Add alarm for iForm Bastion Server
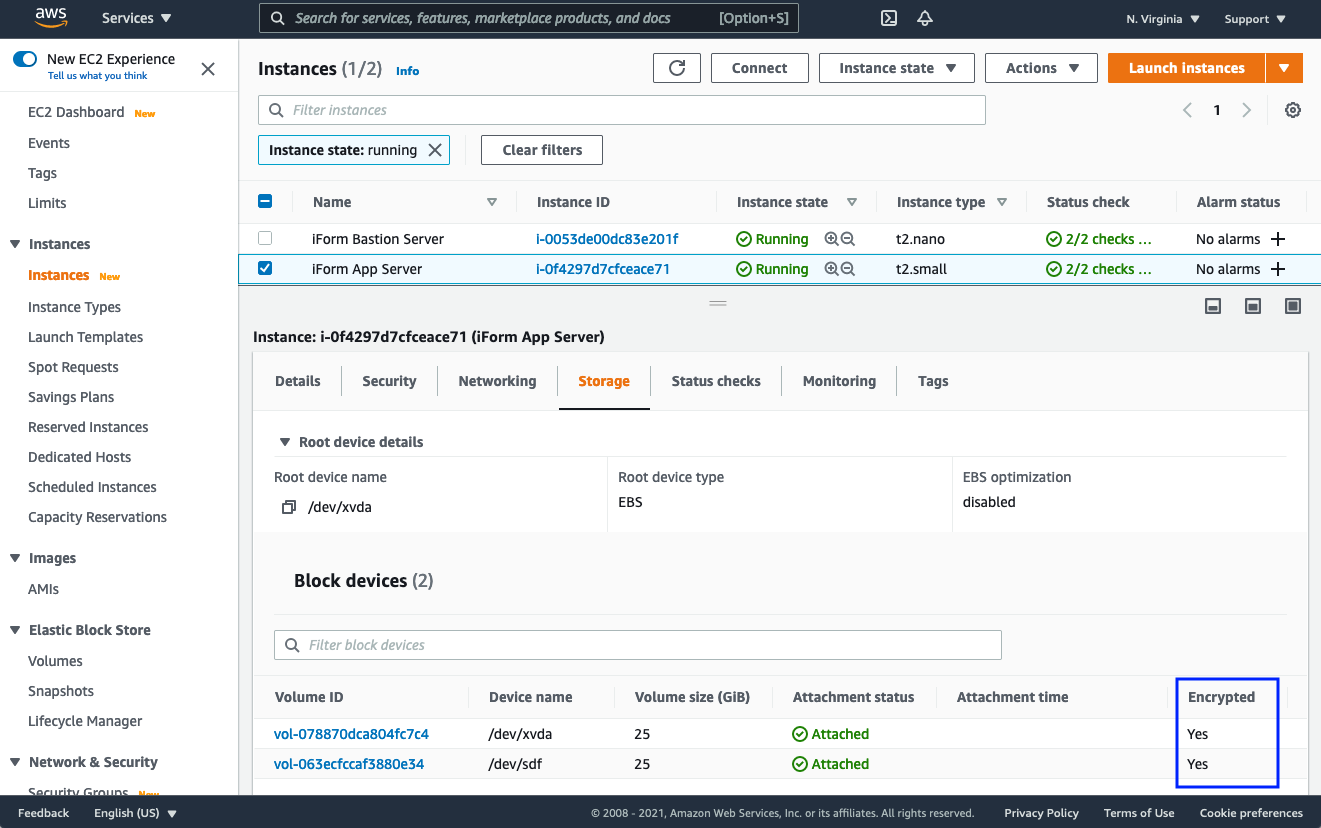Screen dimensions: 1321x828 (1277, 239)
